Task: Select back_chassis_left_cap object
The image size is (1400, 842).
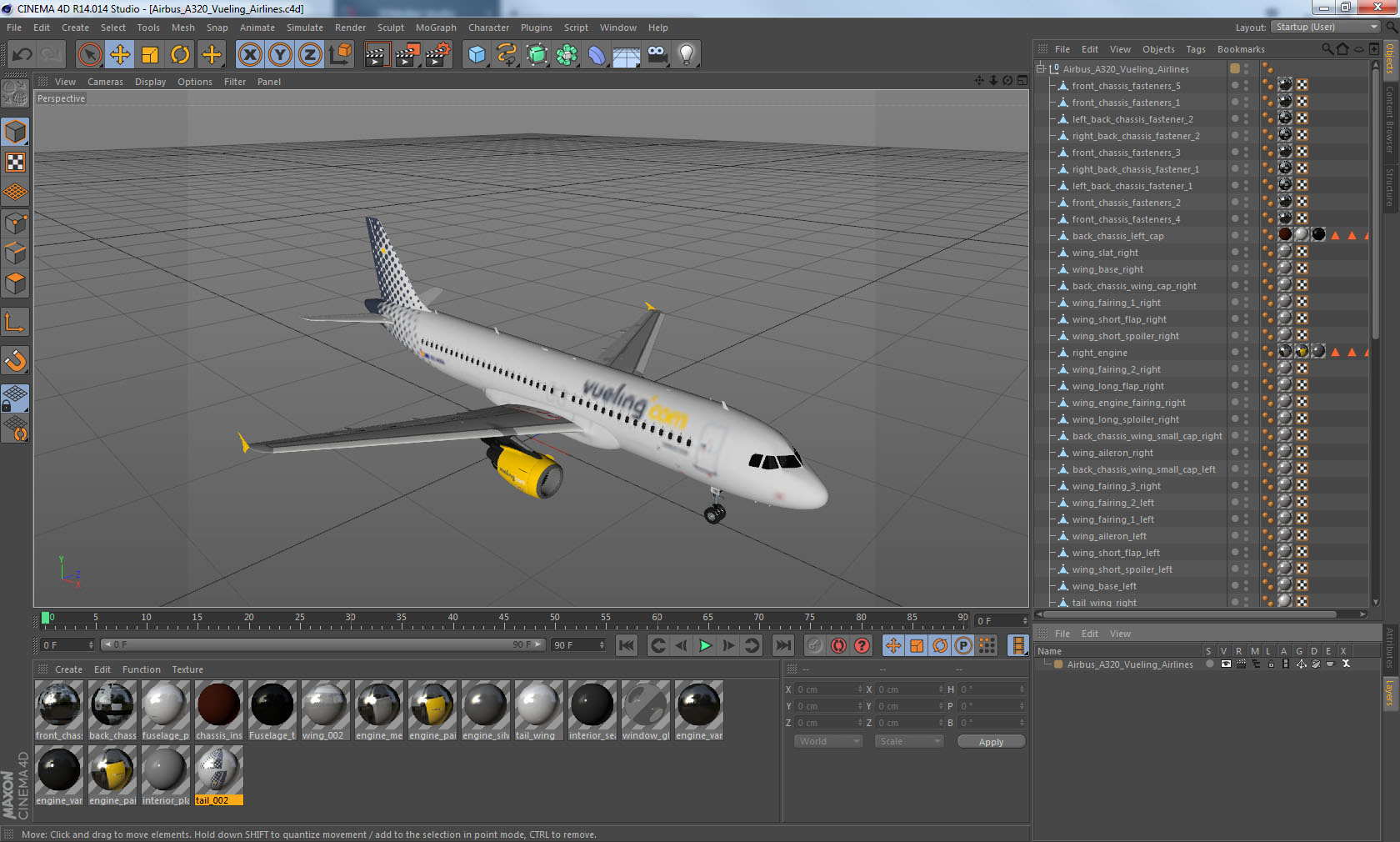Action: tap(1117, 236)
